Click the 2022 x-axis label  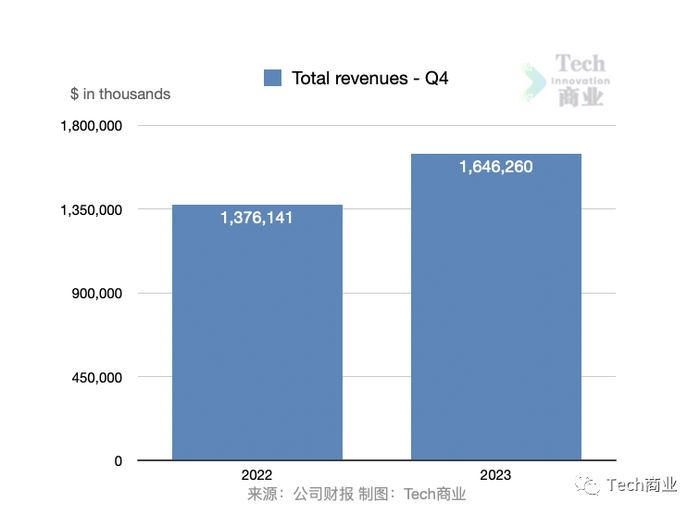pos(257,475)
